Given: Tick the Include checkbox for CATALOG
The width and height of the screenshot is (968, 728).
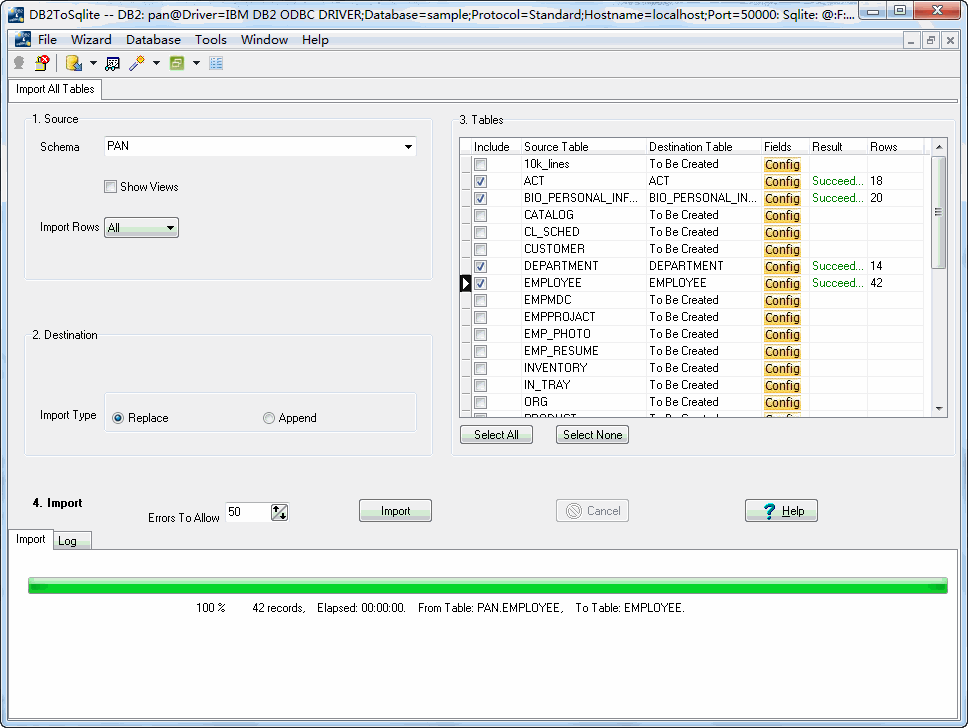Looking at the screenshot, I should [x=480, y=215].
